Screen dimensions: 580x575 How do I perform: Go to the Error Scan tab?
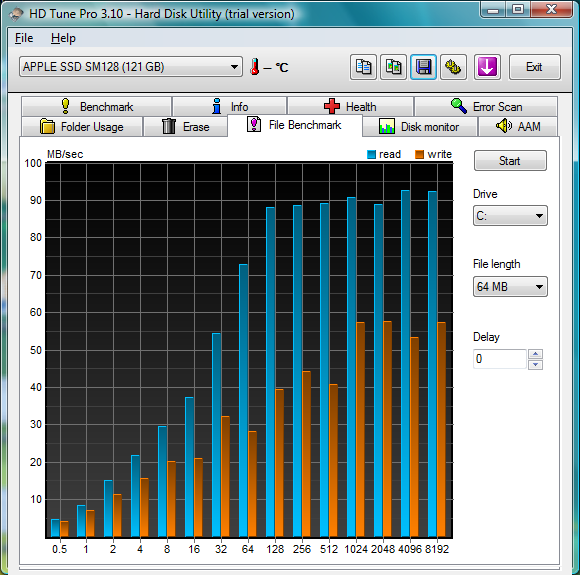coord(486,107)
